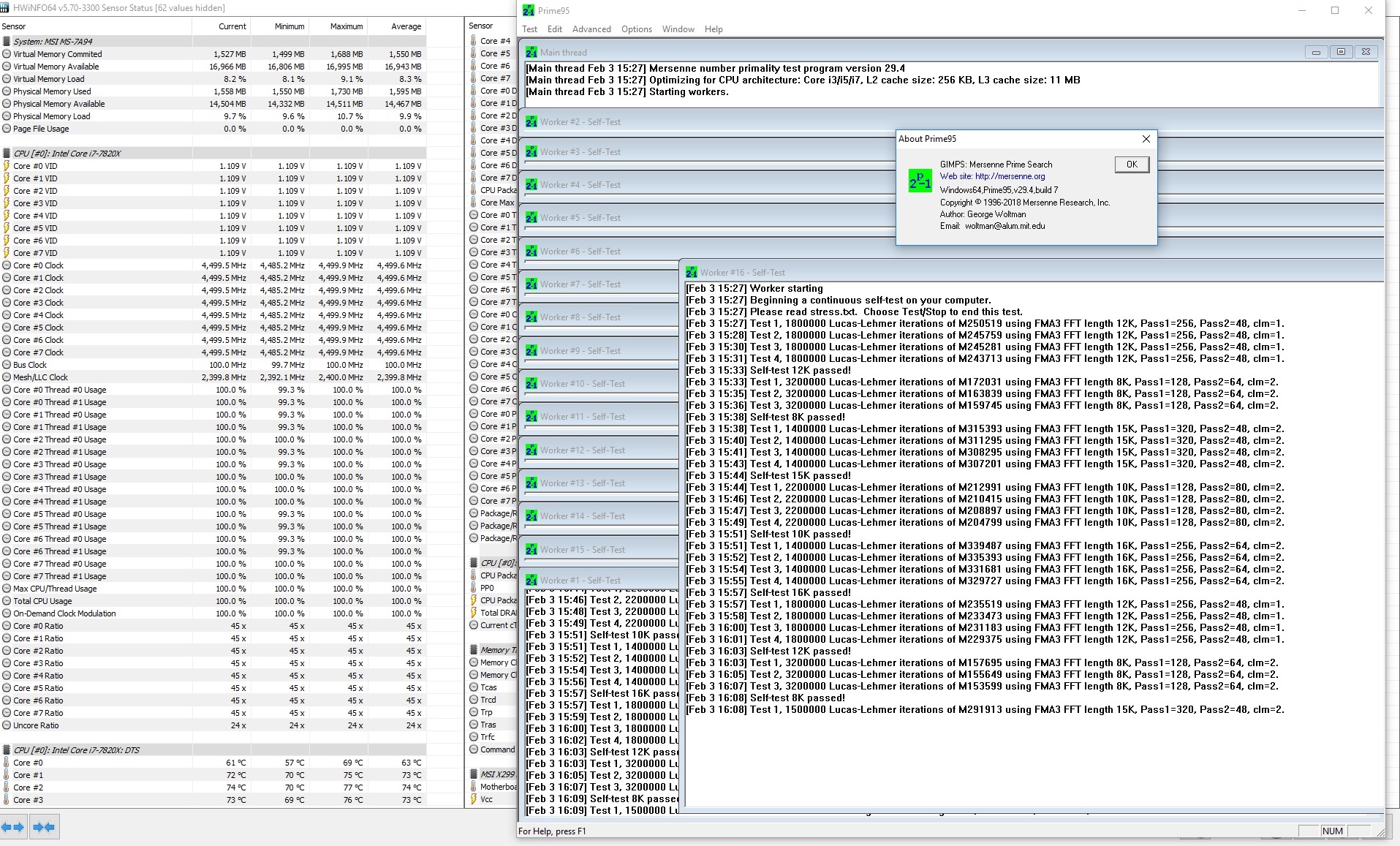Viewport: 1400px width, 846px height.
Task: Open the Window menu in Prime95
Action: 678,29
